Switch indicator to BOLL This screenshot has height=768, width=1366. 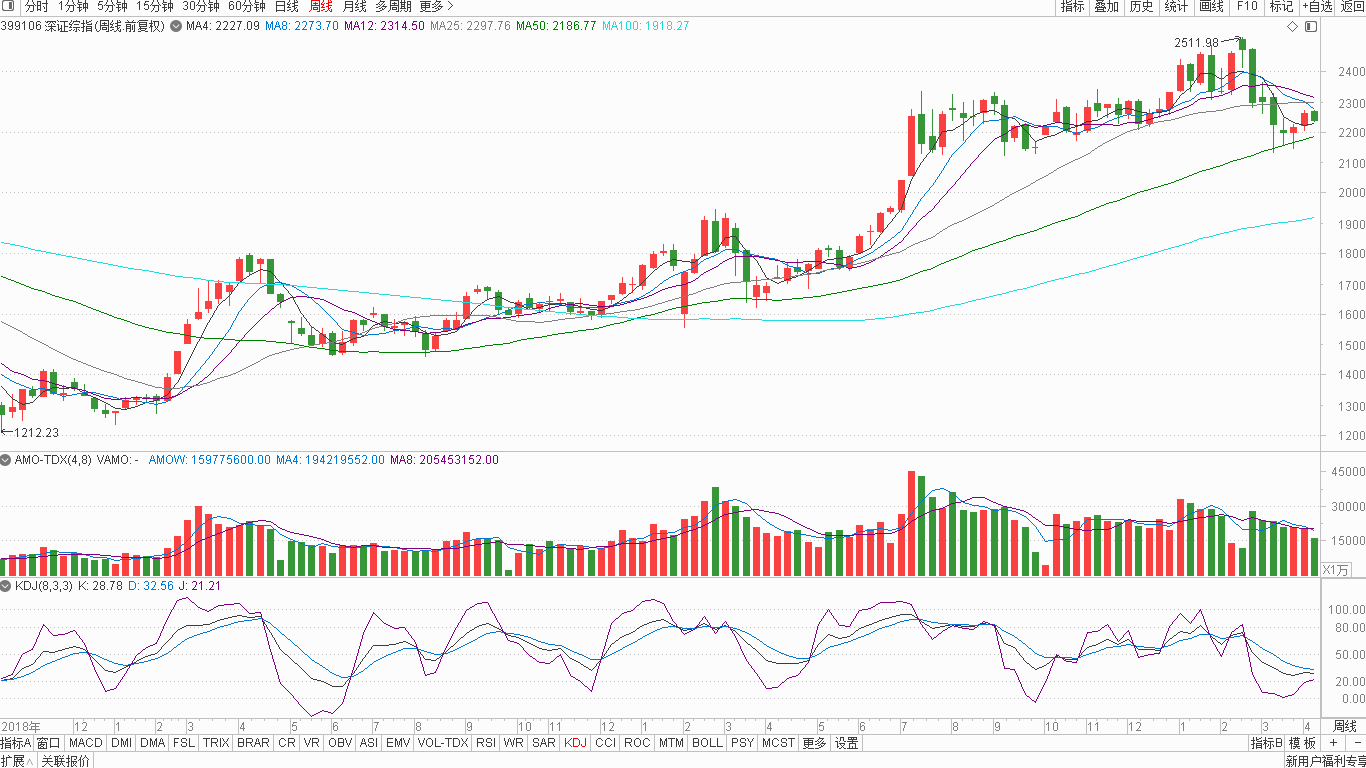(707, 743)
